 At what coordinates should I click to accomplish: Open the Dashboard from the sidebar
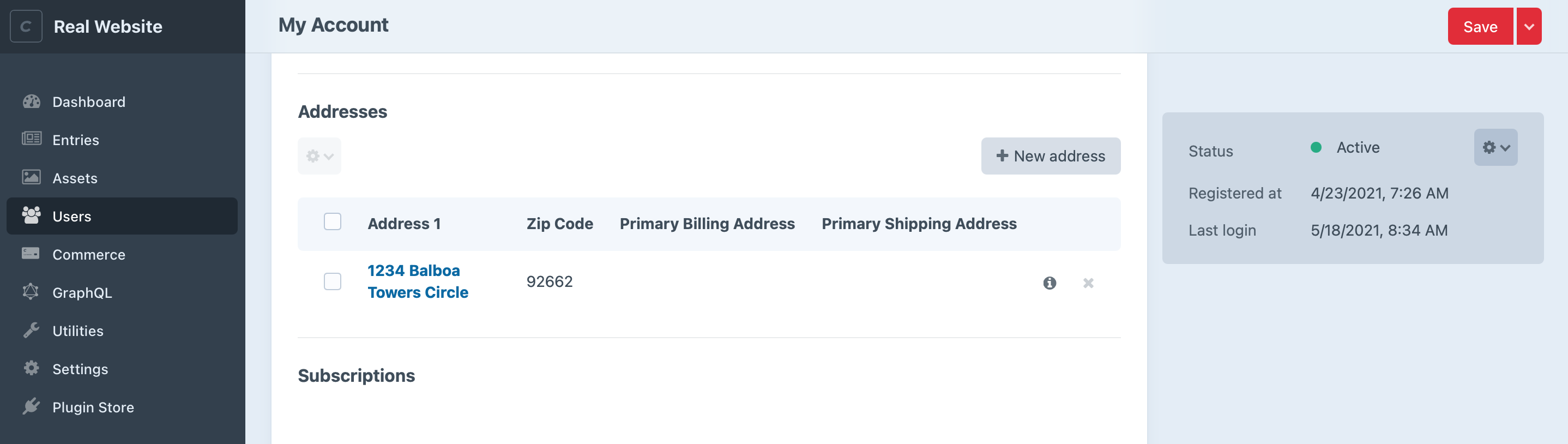click(x=89, y=101)
